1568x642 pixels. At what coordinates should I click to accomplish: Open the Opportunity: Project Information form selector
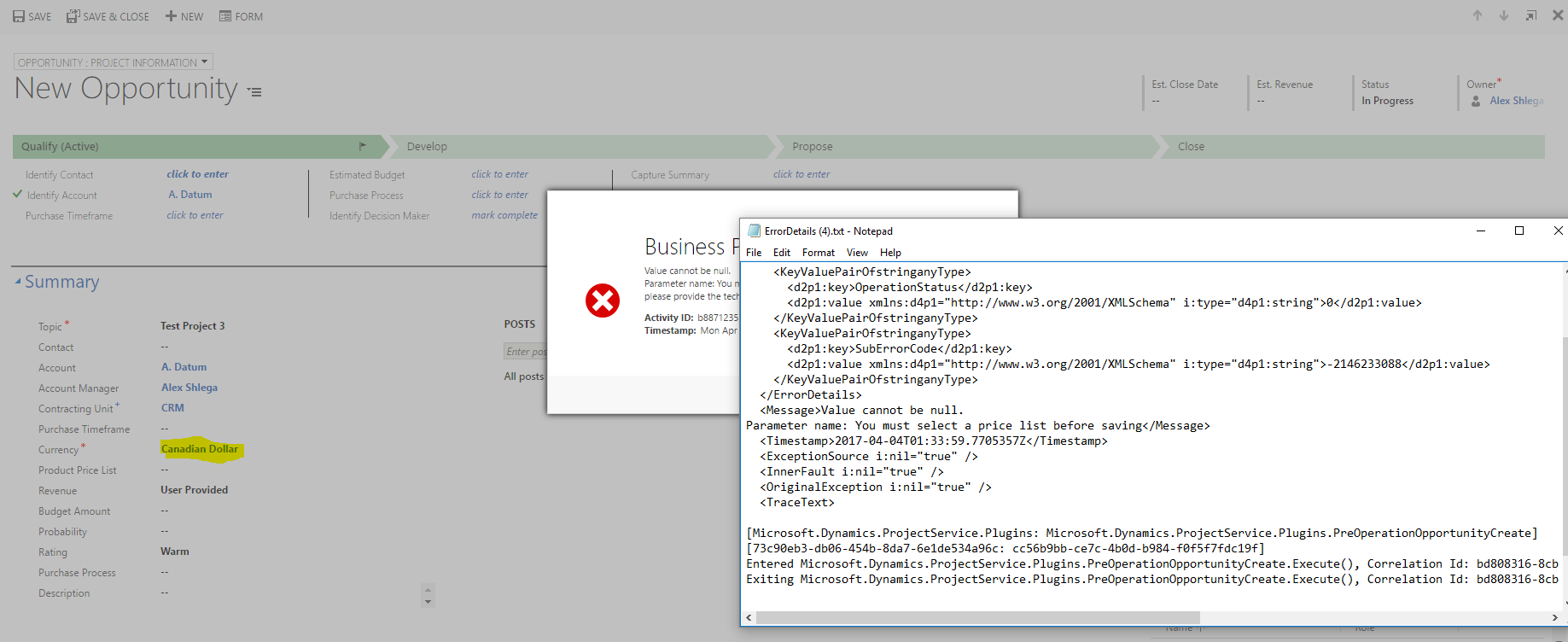coord(113,62)
